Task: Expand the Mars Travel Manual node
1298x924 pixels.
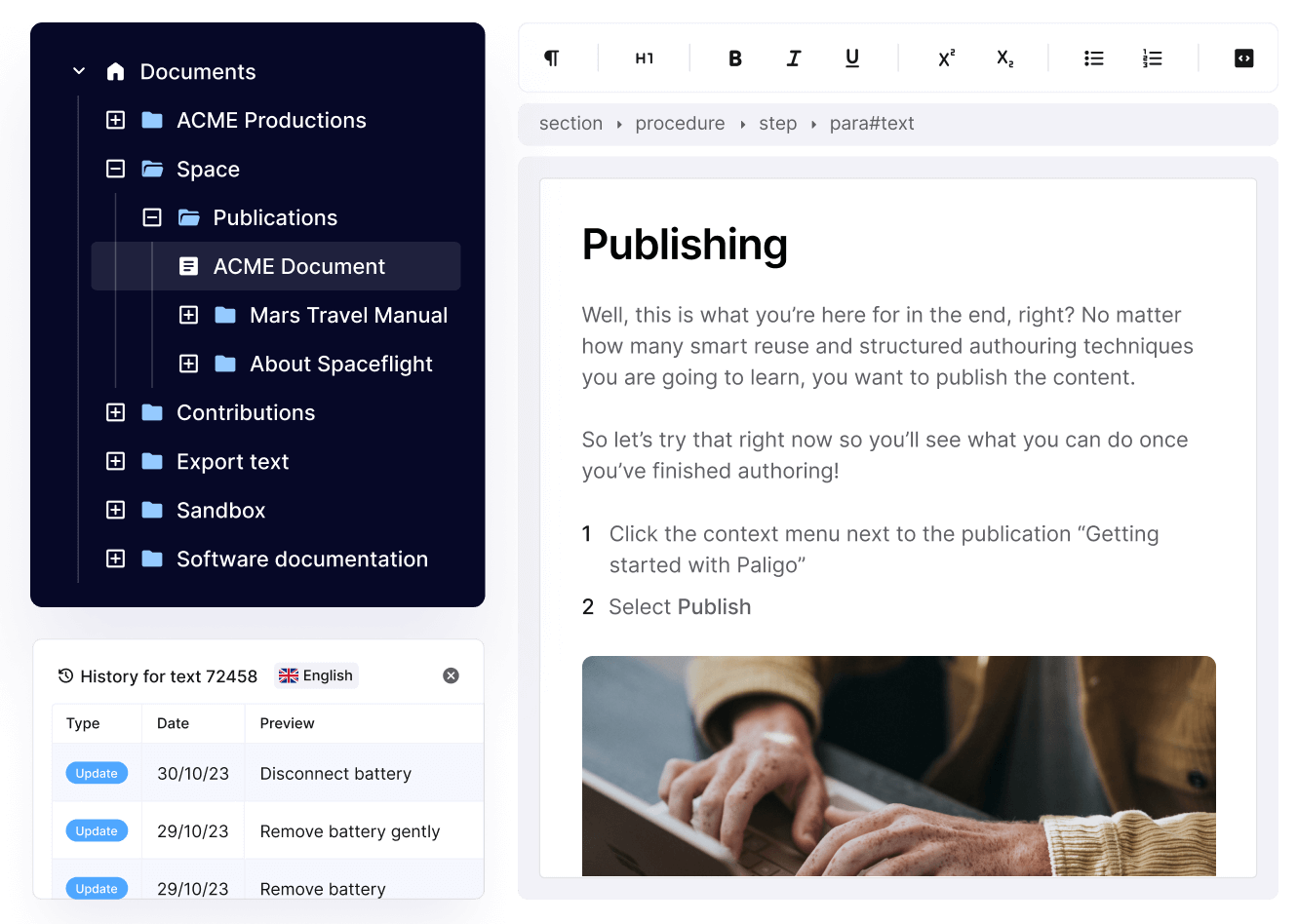Action: click(x=189, y=315)
